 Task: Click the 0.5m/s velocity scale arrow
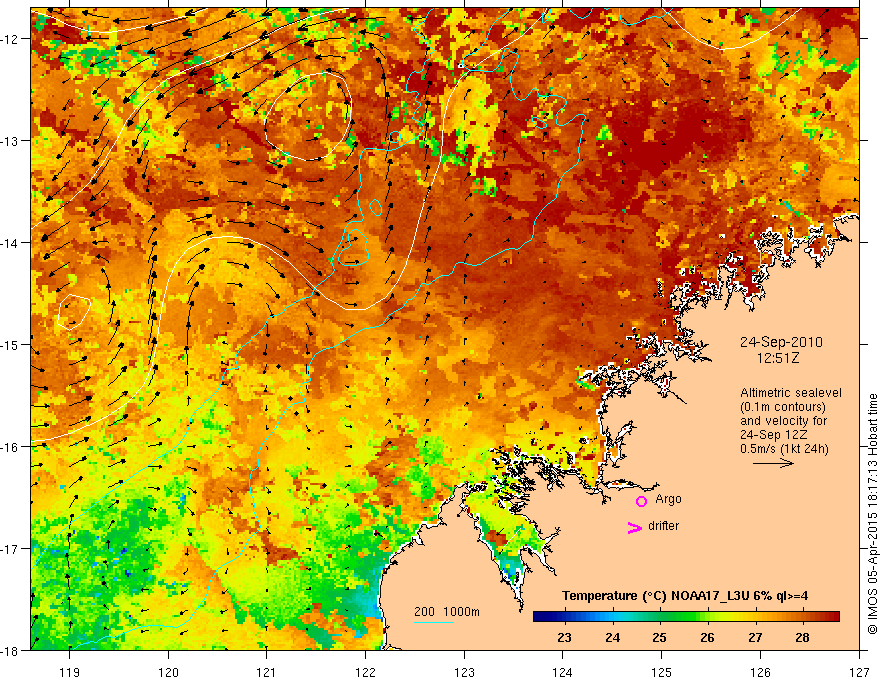[773, 463]
